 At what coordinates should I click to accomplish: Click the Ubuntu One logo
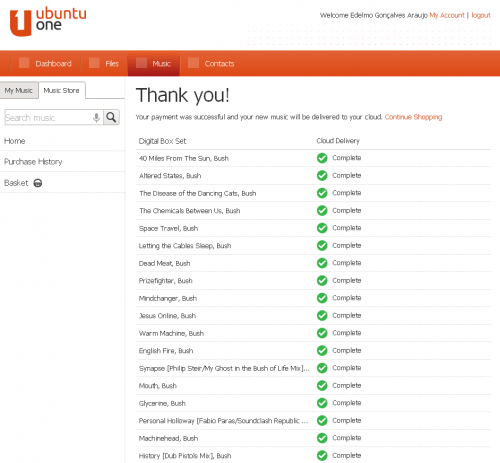[x=48, y=21]
